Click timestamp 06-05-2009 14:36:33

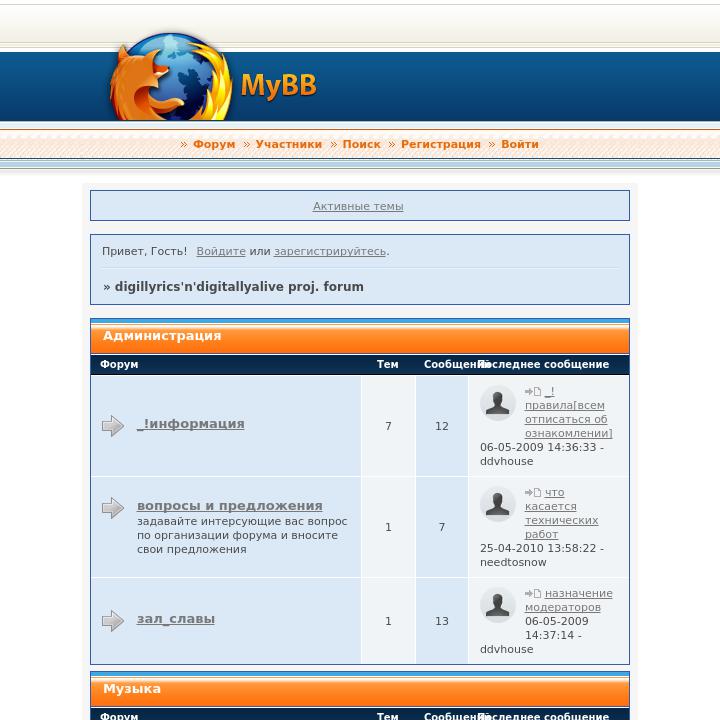tap(538, 447)
